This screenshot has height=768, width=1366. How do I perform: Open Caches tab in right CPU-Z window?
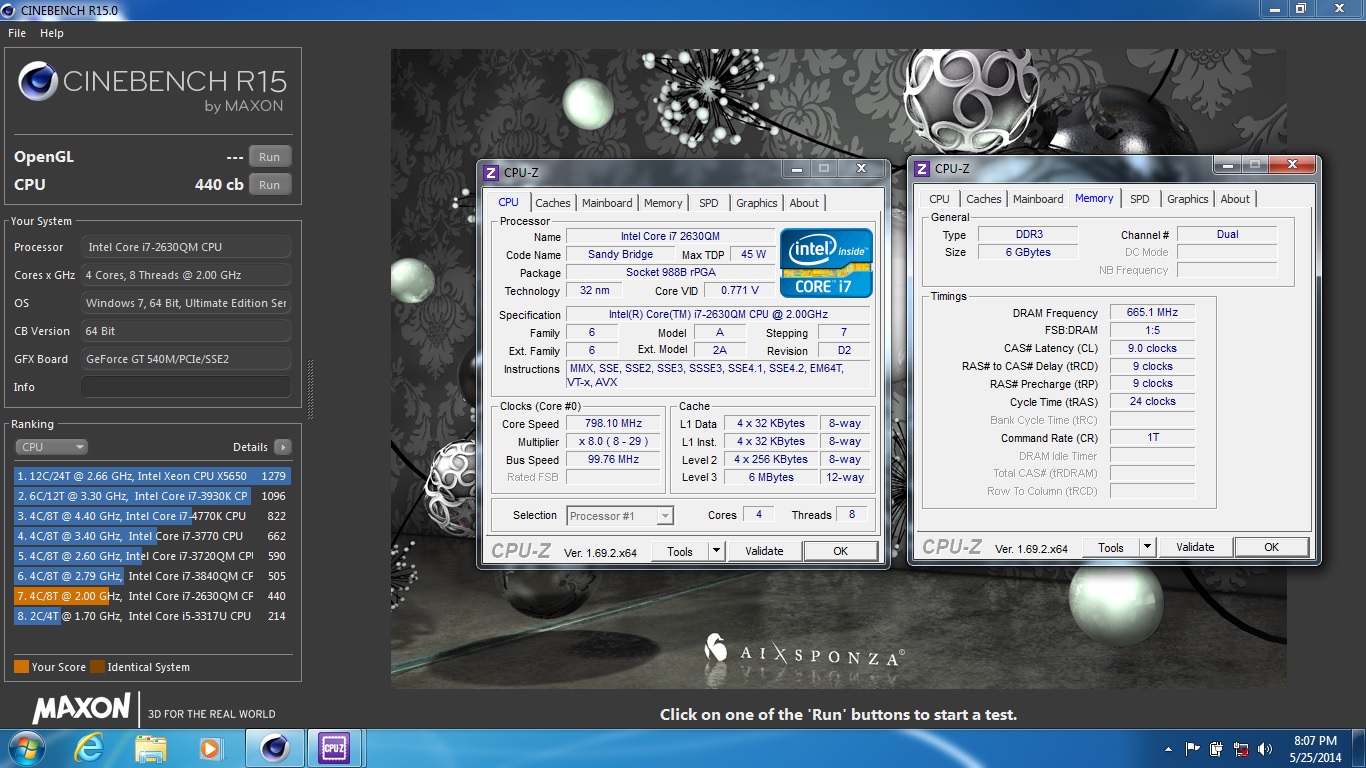pos(984,199)
